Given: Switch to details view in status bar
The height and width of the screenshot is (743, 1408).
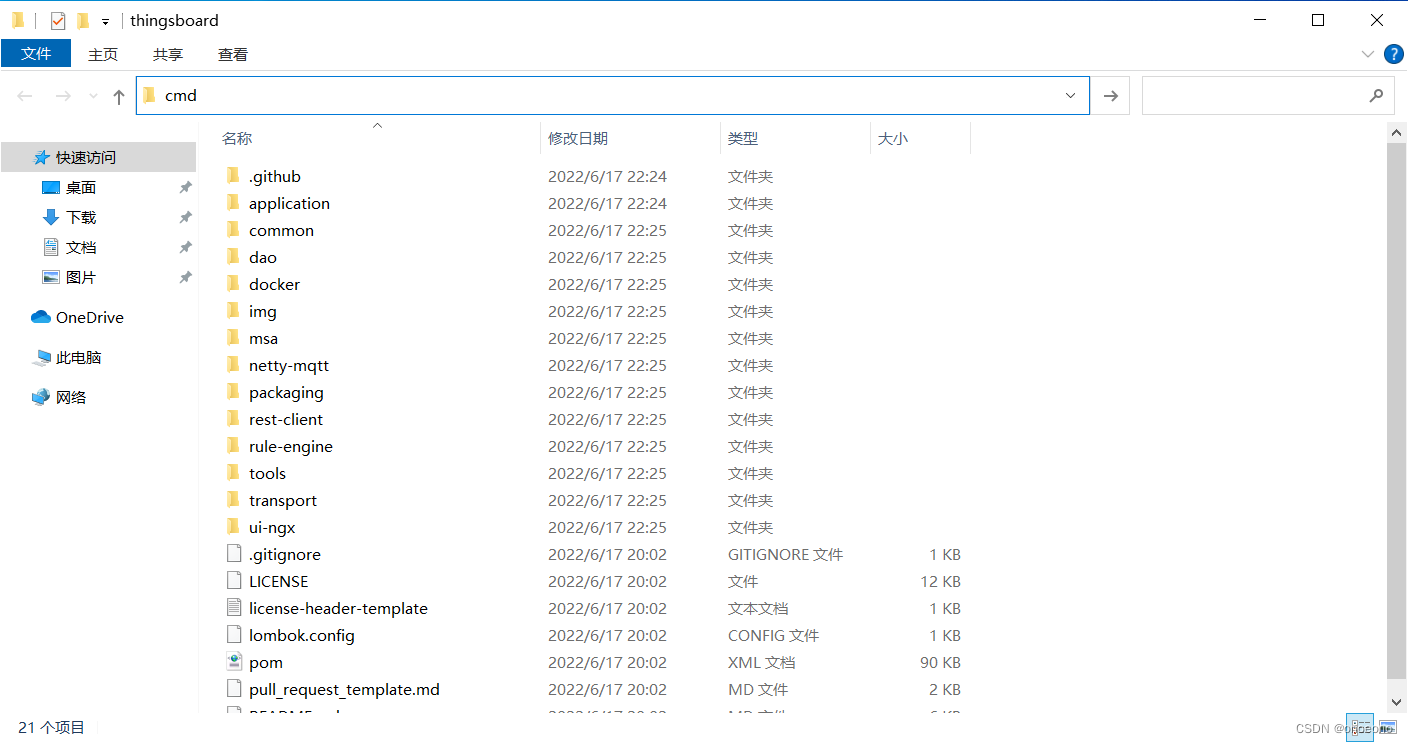Looking at the screenshot, I should click(1360, 727).
